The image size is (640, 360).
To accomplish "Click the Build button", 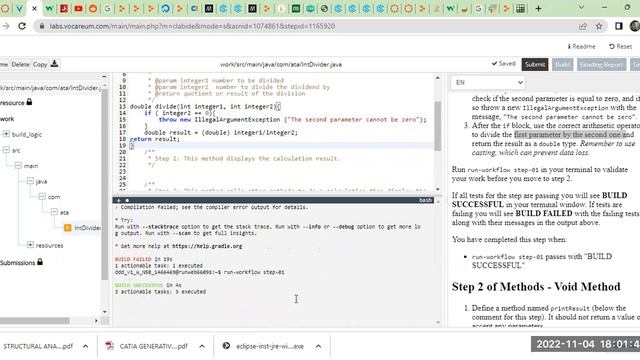I will coord(562,64).
